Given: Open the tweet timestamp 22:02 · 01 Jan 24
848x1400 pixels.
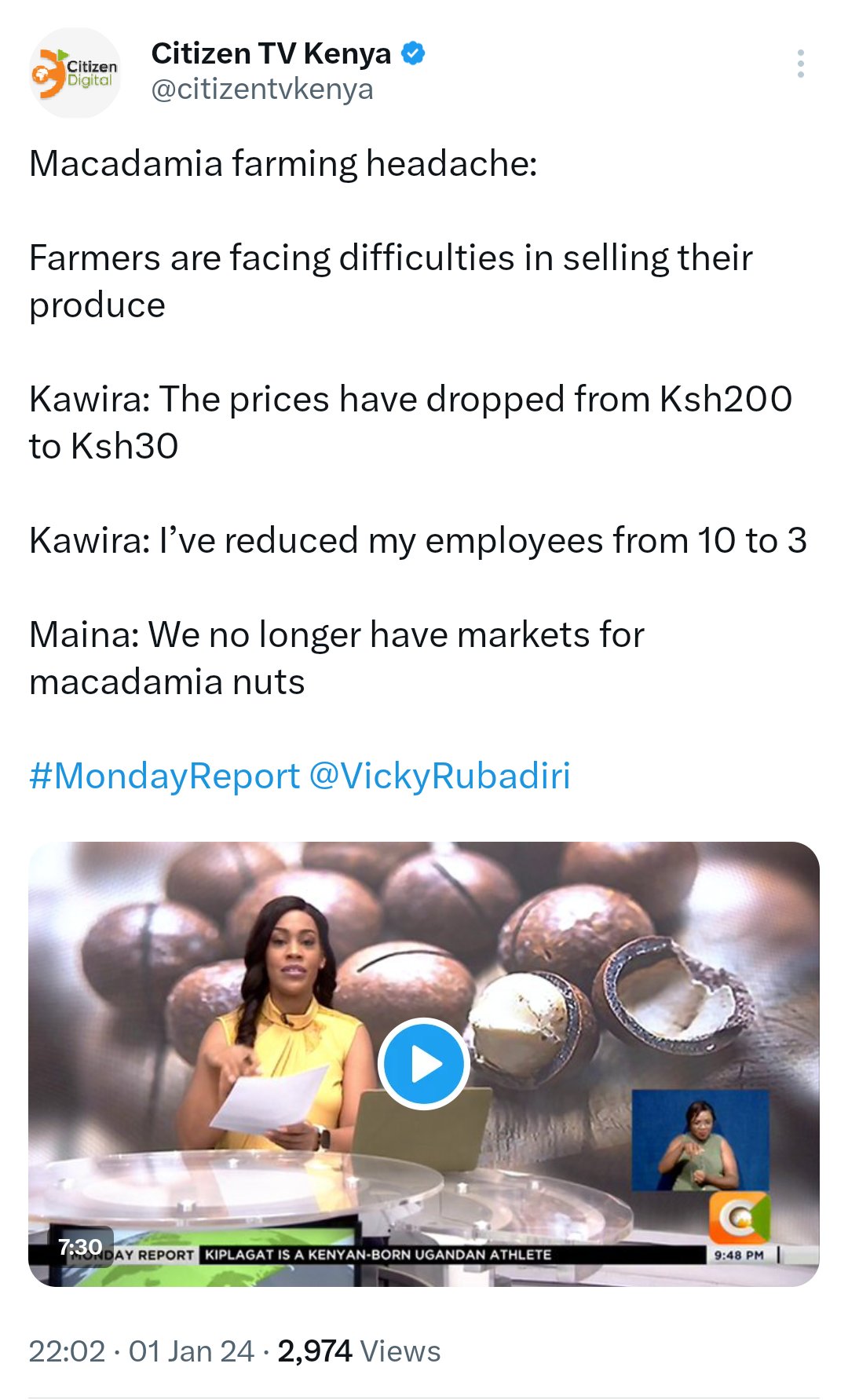Looking at the screenshot, I should point(141,1351).
